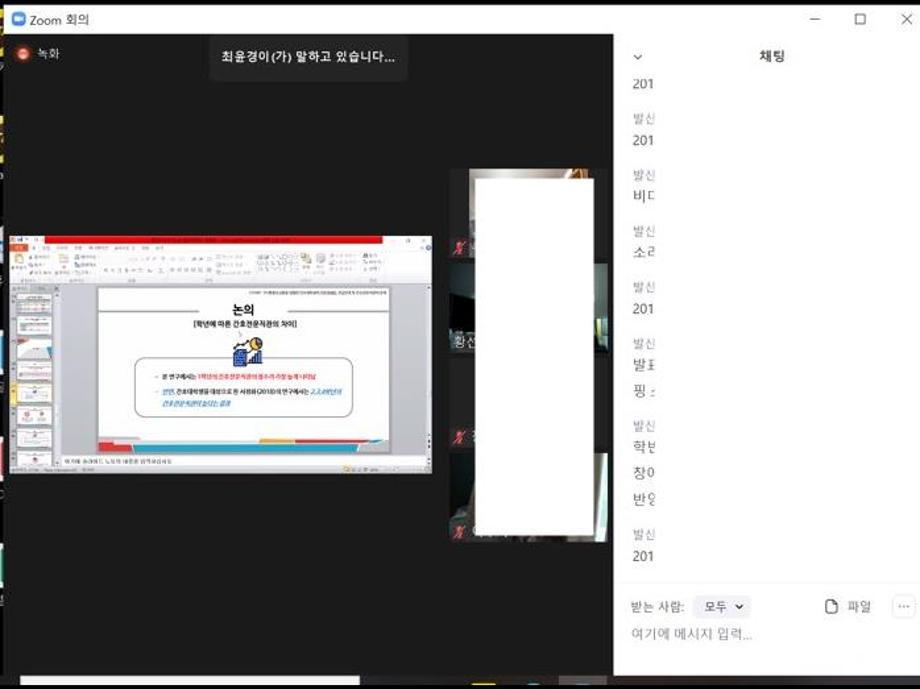The width and height of the screenshot is (920, 689).
Task: Click the chat message starting with 소리
Action: pyautogui.click(x=644, y=252)
